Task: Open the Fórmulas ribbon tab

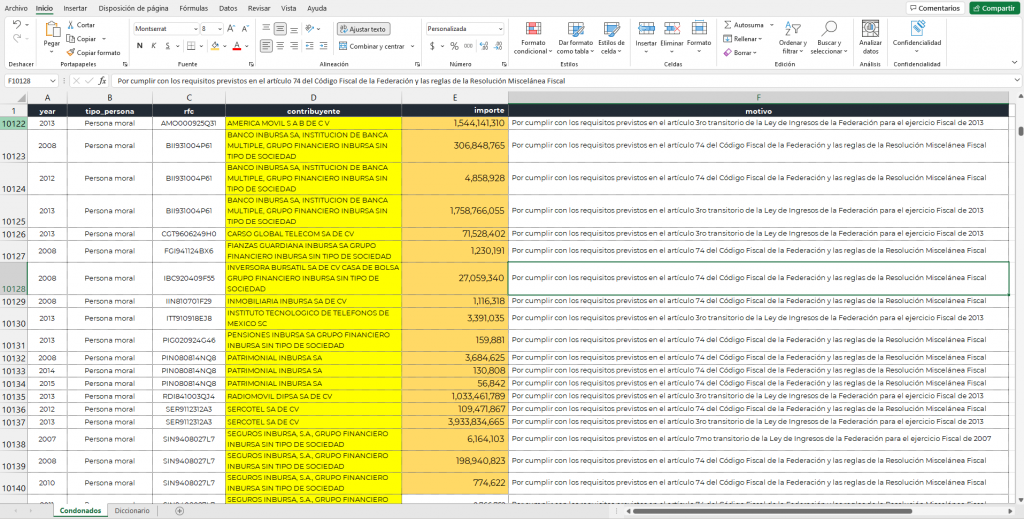Action: click(193, 8)
